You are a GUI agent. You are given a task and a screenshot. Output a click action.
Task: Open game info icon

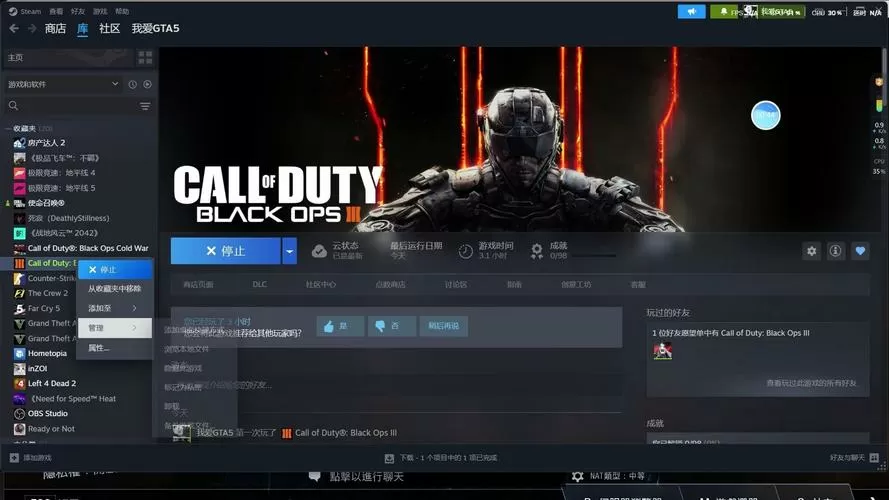(835, 251)
